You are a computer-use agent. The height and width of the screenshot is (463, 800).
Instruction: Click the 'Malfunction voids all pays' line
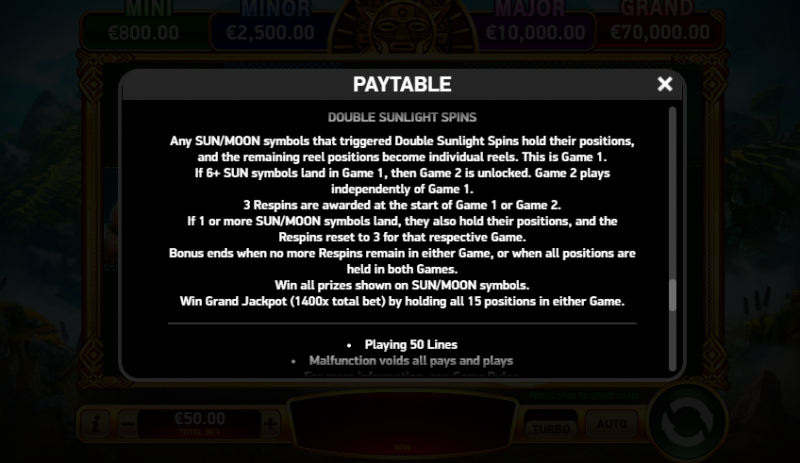(x=411, y=360)
